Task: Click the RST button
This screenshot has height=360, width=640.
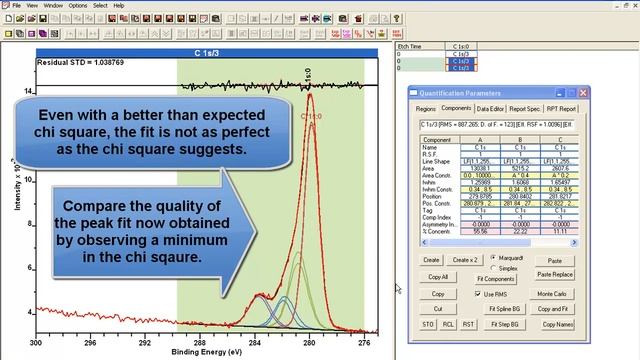Action: coord(468,324)
